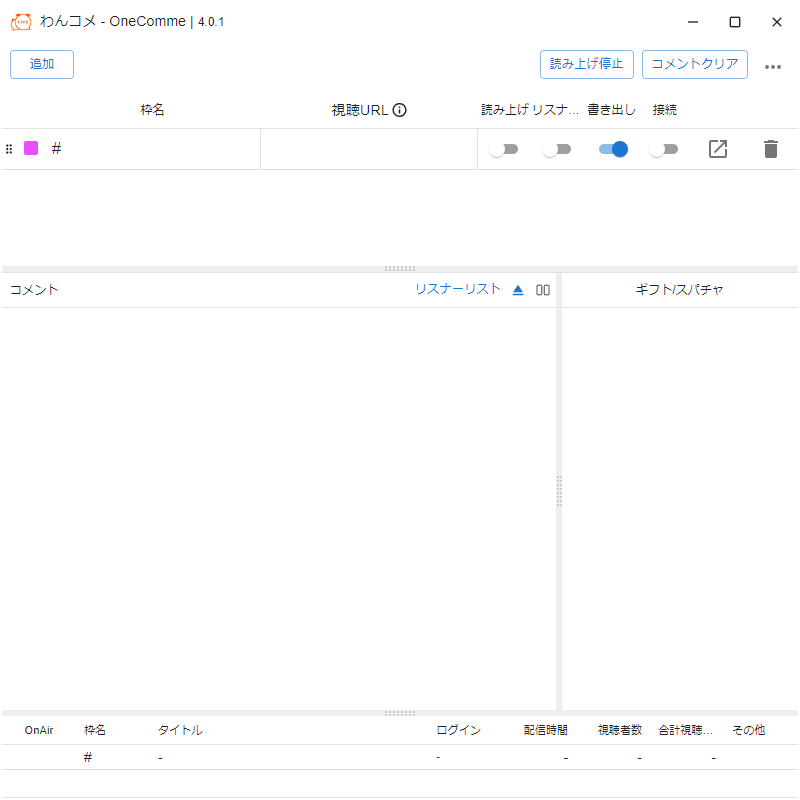
Task: Open the three-dot more options menu
Action: pyautogui.click(x=772, y=66)
